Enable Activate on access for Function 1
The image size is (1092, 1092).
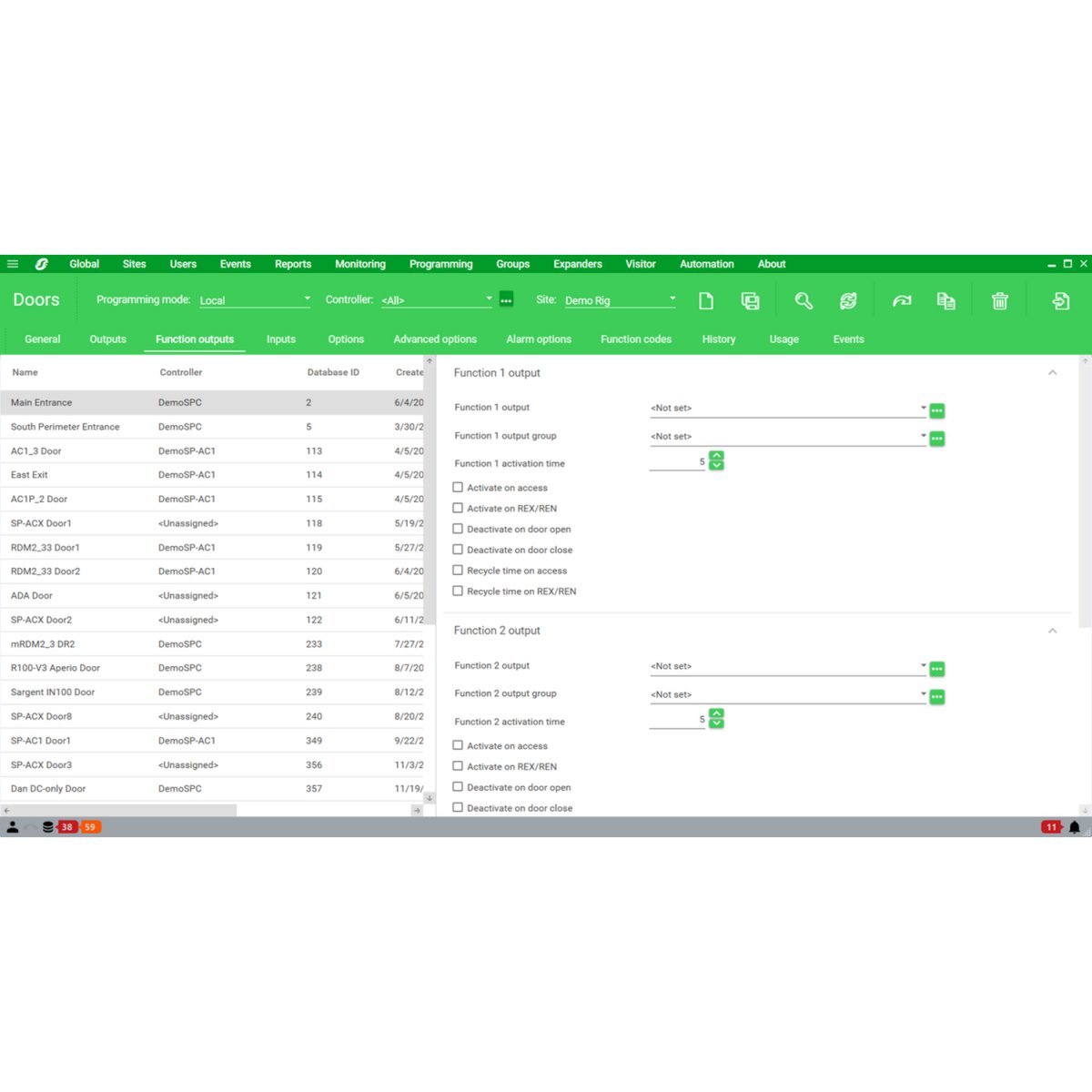pyautogui.click(x=458, y=487)
